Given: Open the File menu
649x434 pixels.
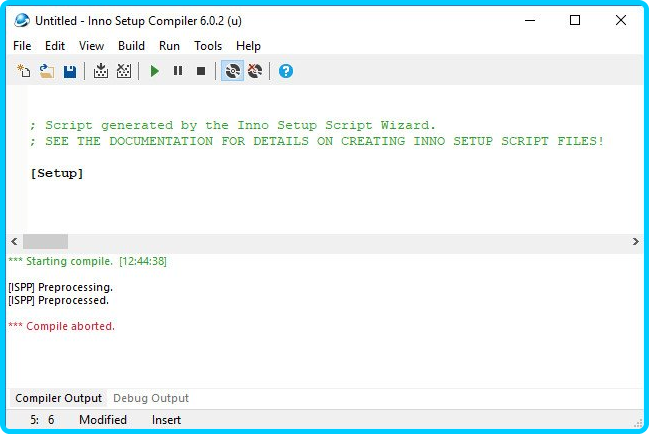Looking at the screenshot, I should (22, 46).
